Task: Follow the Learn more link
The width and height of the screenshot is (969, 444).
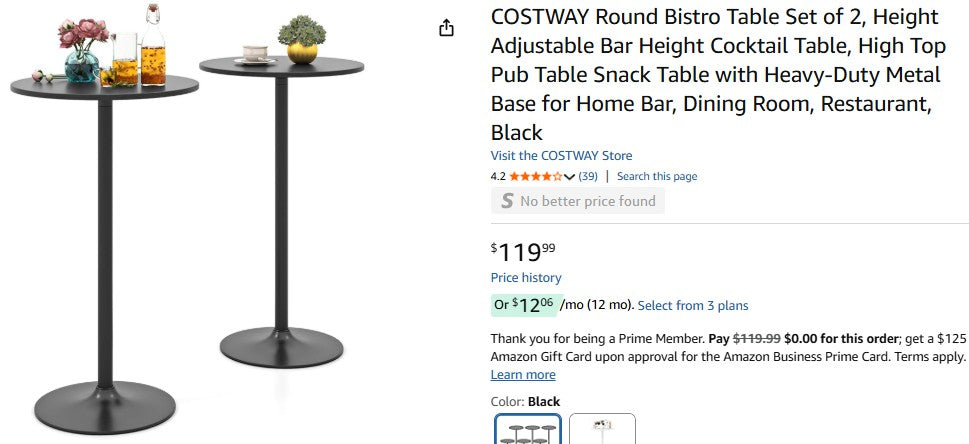Action: (x=523, y=375)
